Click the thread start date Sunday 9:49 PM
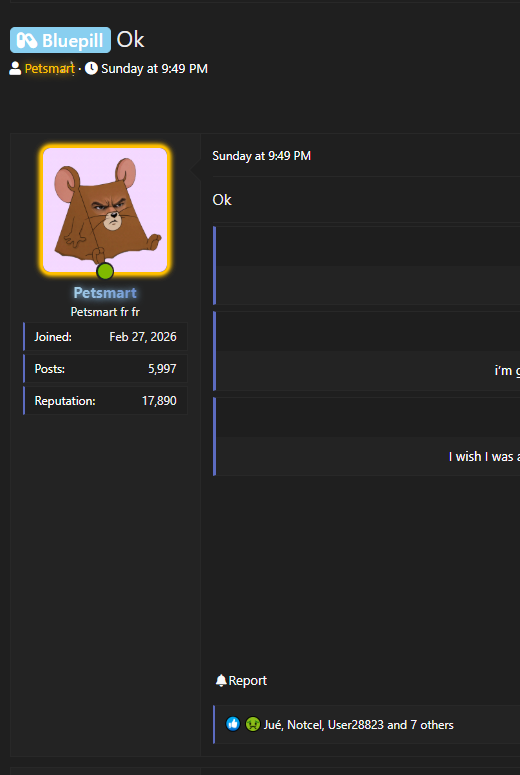 154,69
